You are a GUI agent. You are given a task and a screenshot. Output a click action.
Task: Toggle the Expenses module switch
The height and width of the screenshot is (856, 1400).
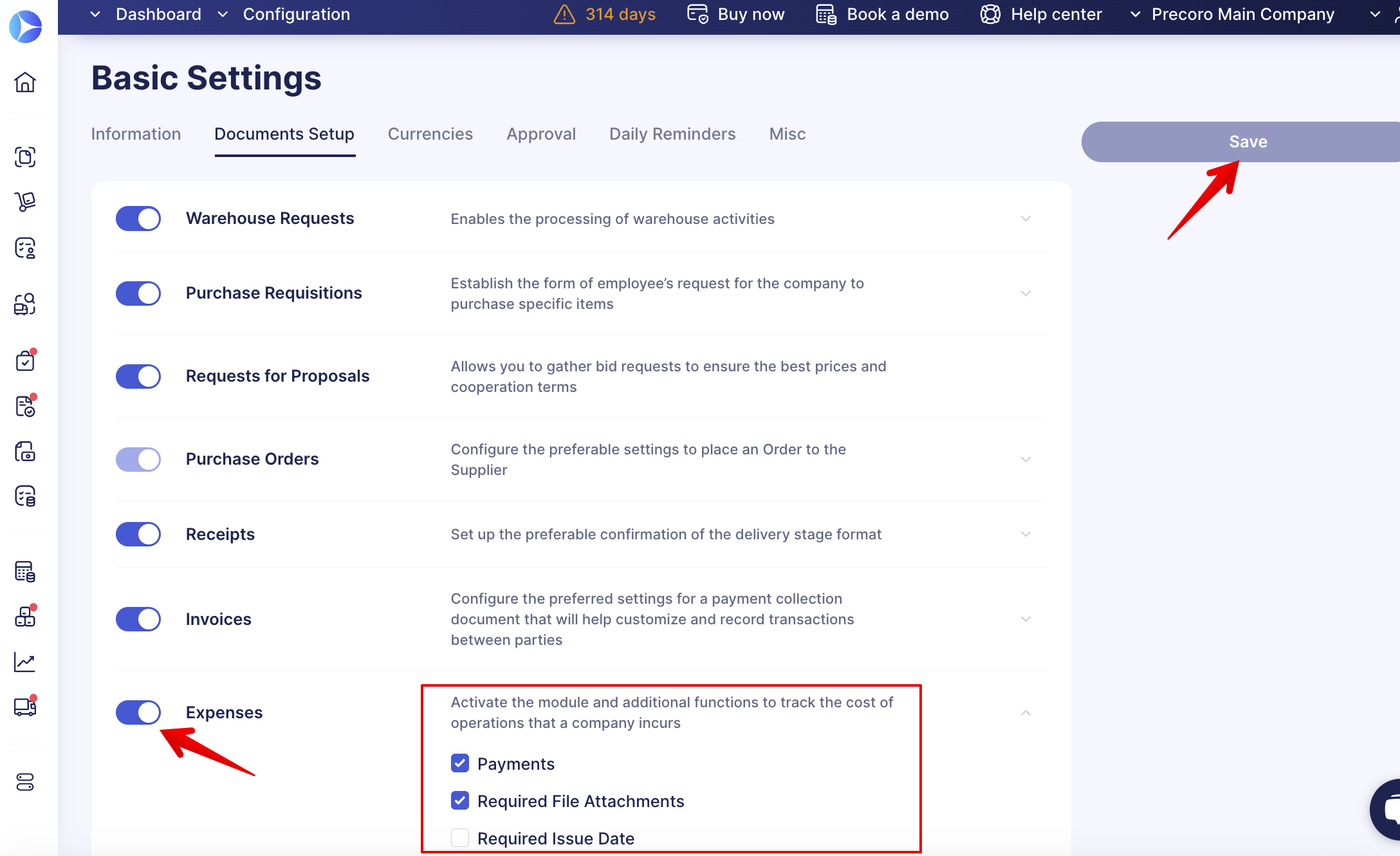pos(138,712)
